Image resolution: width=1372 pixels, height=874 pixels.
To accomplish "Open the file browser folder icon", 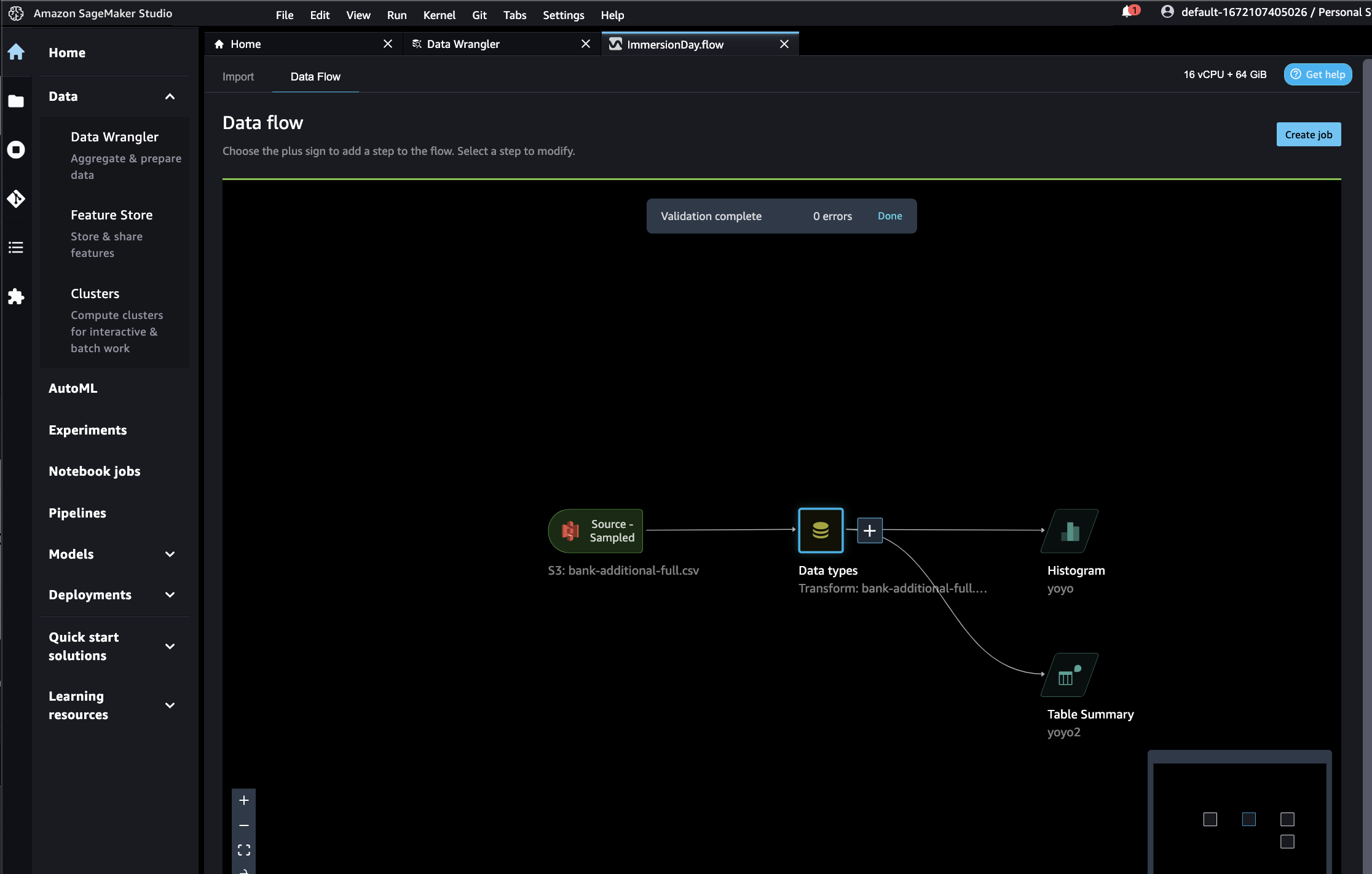I will pos(16,101).
